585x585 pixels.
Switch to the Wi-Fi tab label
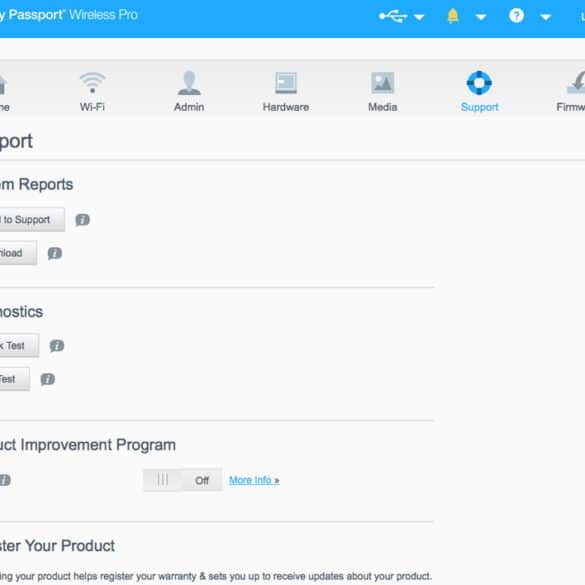coord(92,107)
